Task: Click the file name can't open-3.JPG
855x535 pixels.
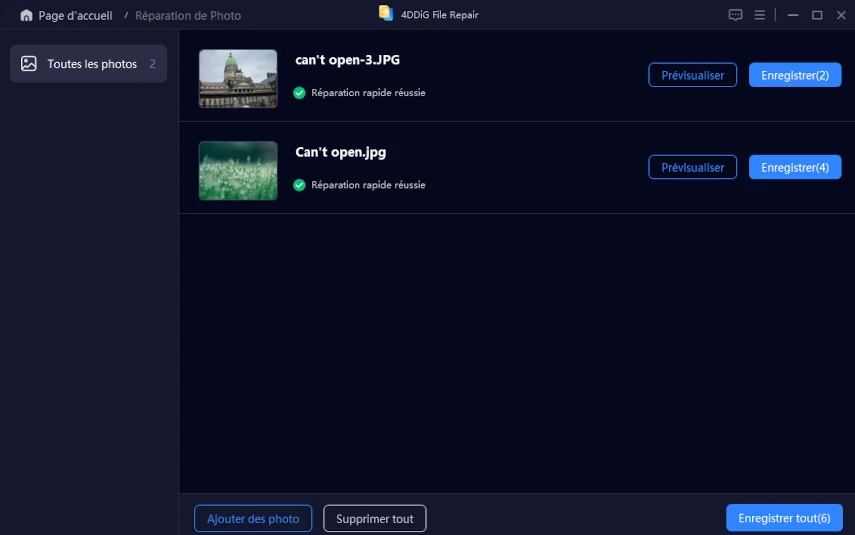Action: click(x=347, y=60)
